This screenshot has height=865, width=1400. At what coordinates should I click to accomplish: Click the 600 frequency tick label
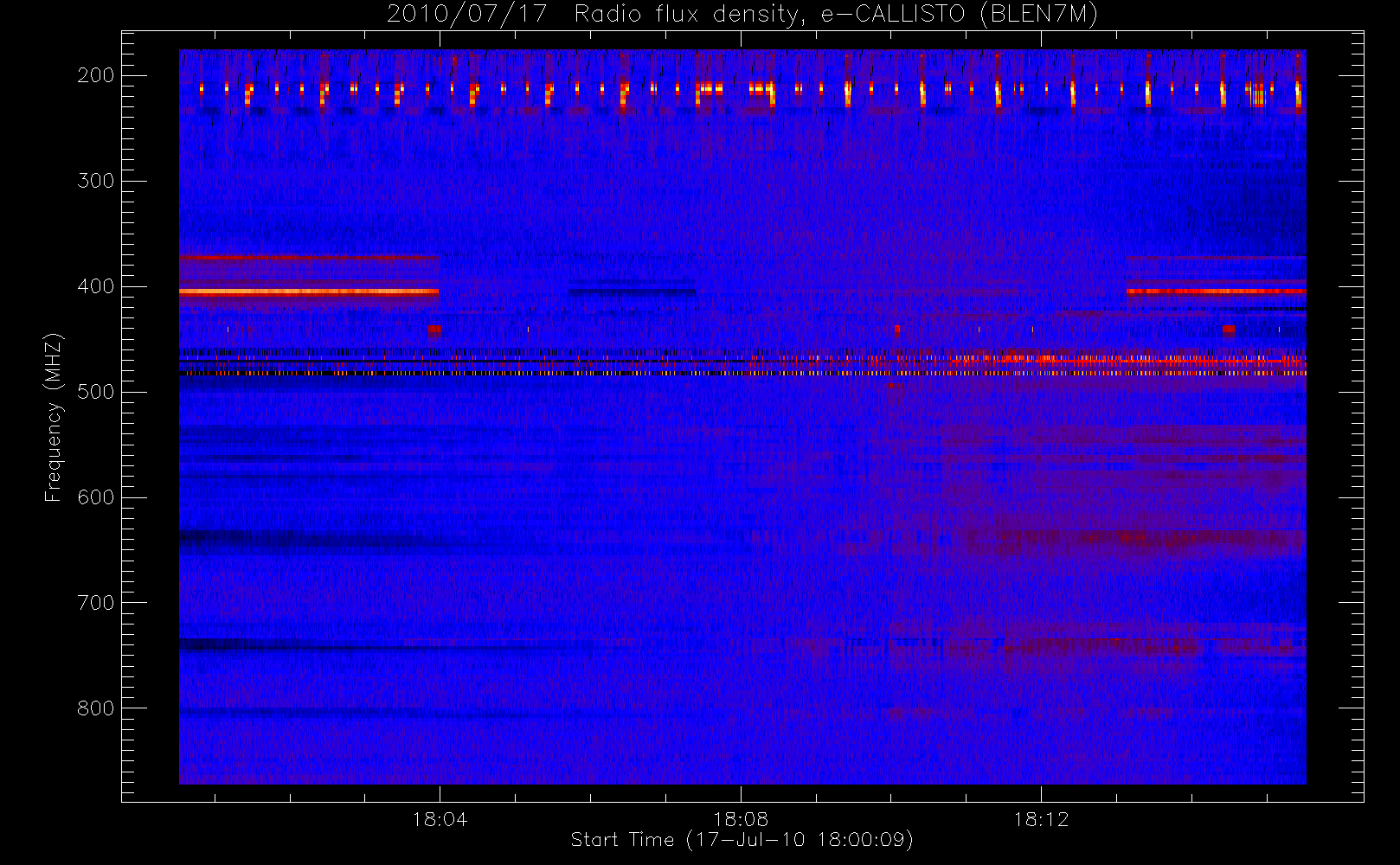tap(96, 497)
